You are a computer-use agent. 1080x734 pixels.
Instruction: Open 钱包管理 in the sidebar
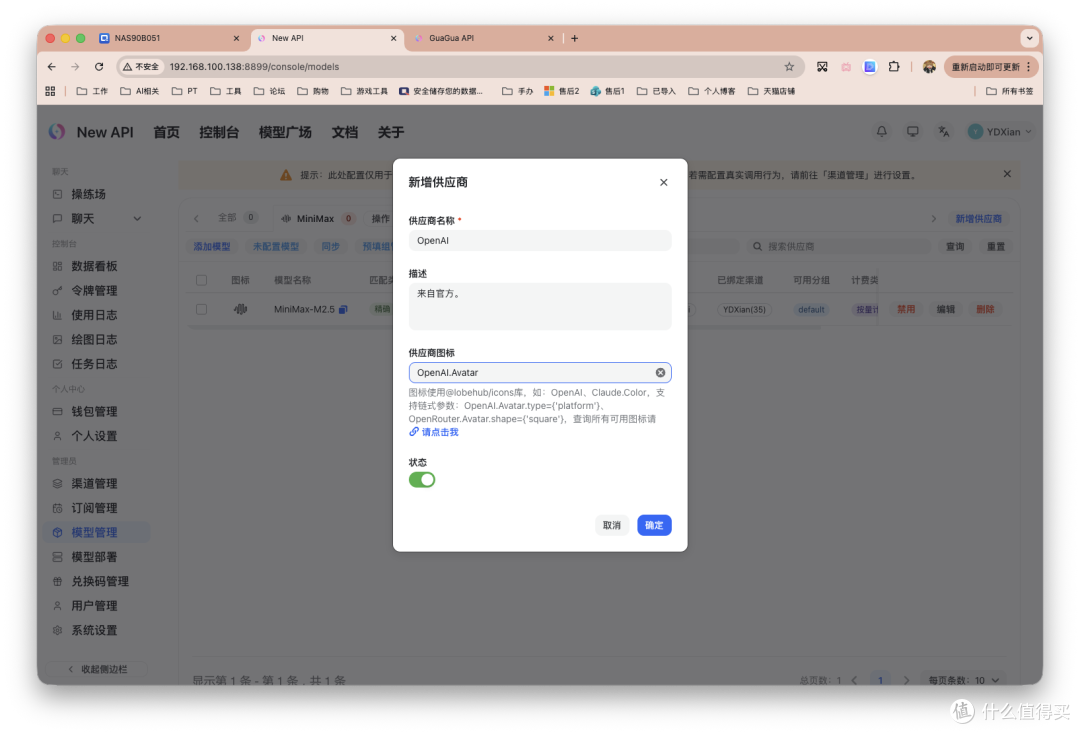pos(94,412)
